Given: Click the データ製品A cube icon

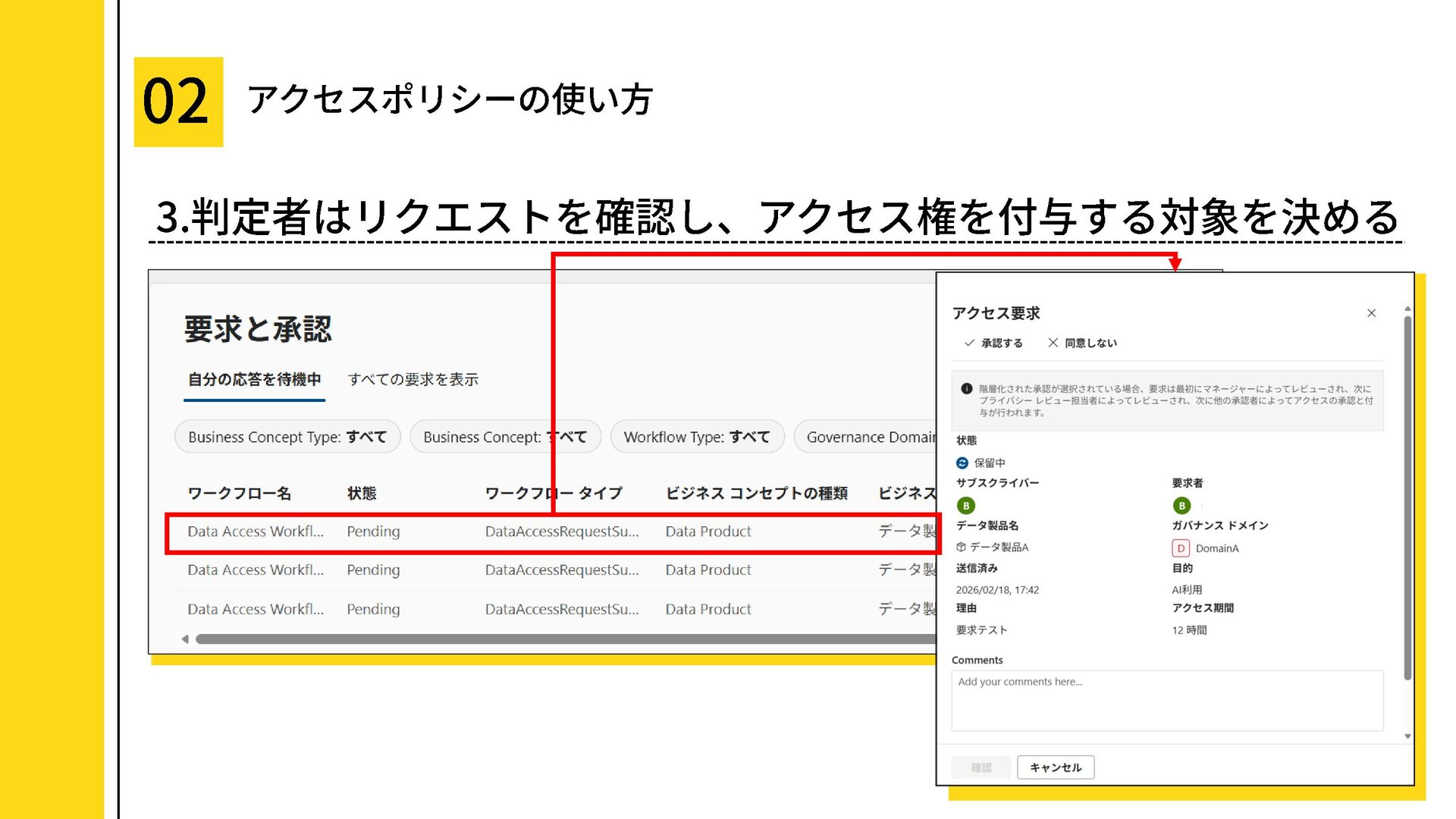Looking at the screenshot, I should [961, 547].
